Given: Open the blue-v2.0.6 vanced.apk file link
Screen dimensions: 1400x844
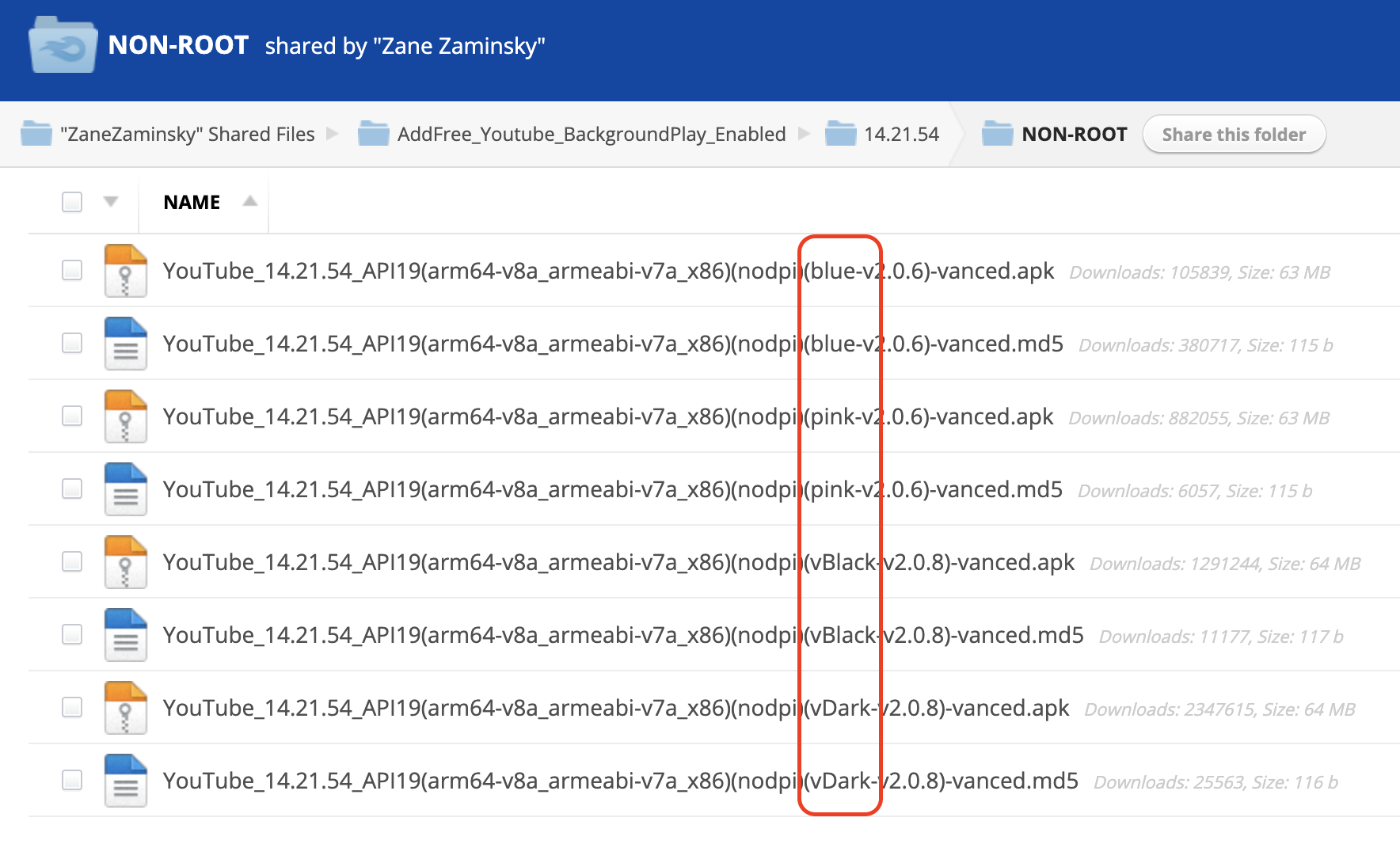Looking at the screenshot, I should pos(608,272).
